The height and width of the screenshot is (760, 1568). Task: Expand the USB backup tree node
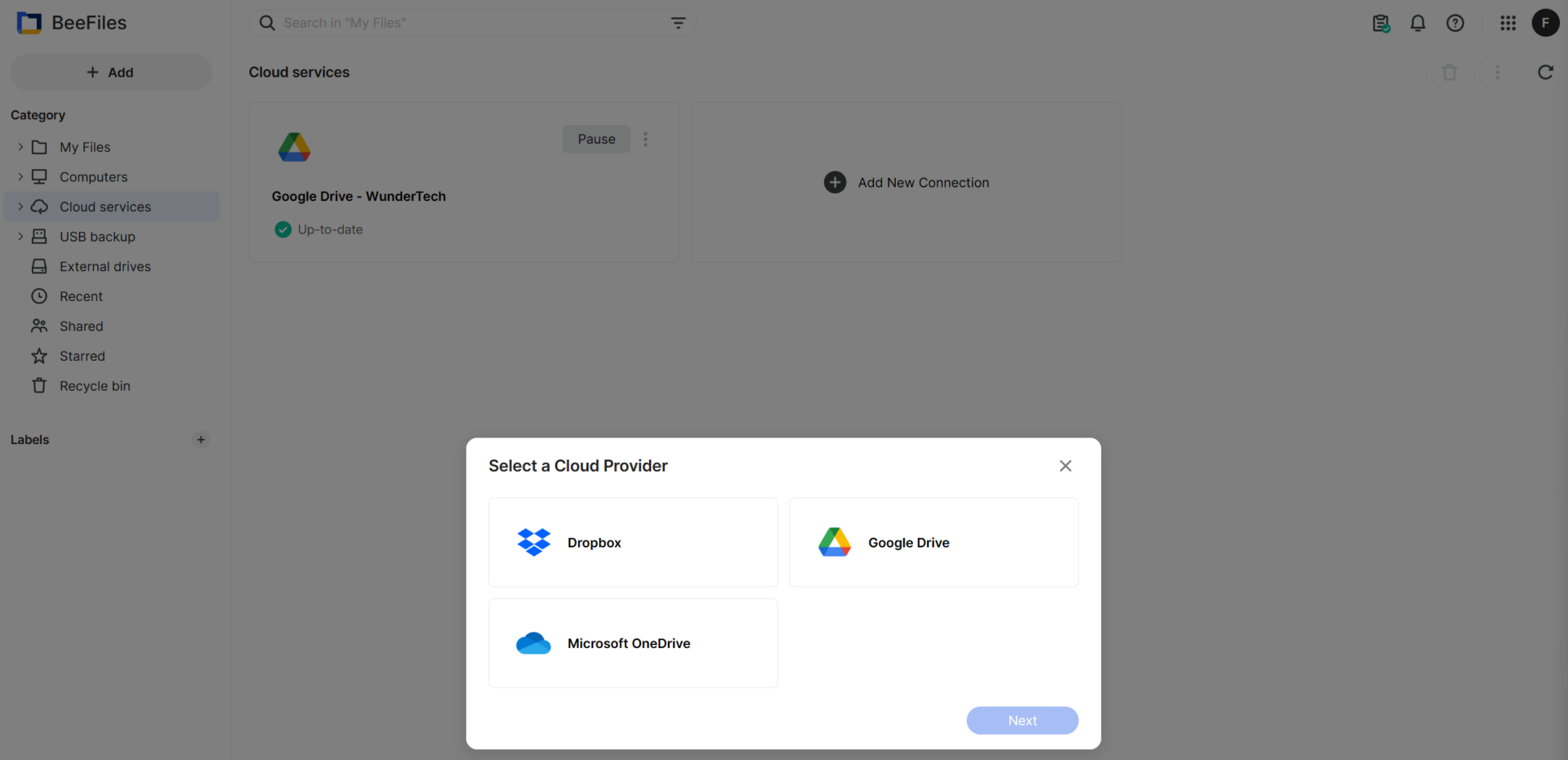tap(20, 236)
